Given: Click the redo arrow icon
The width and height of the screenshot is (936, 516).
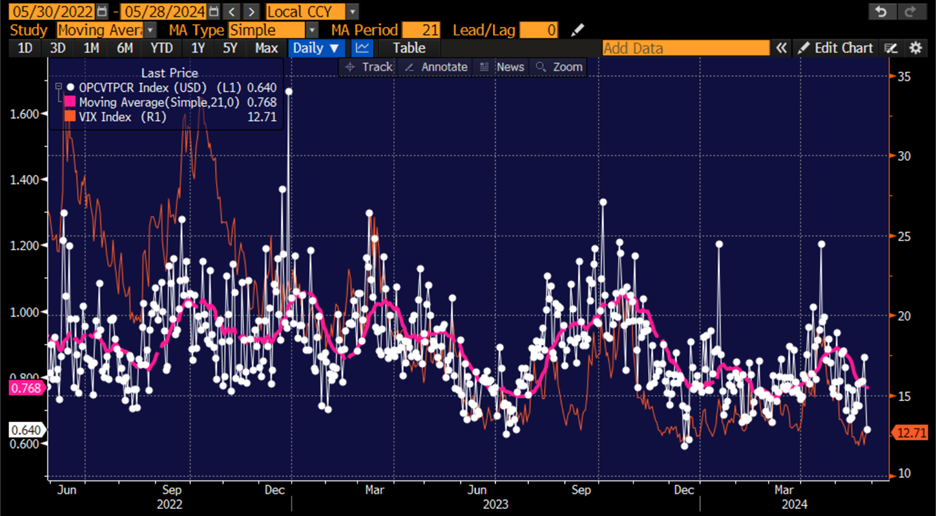Looking at the screenshot, I should 908,11.
